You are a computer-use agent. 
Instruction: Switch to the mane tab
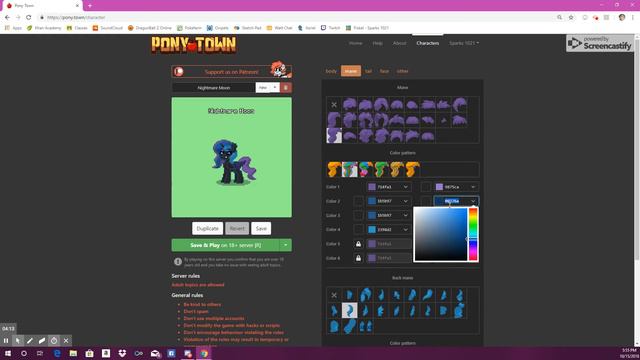[x=351, y=71]
